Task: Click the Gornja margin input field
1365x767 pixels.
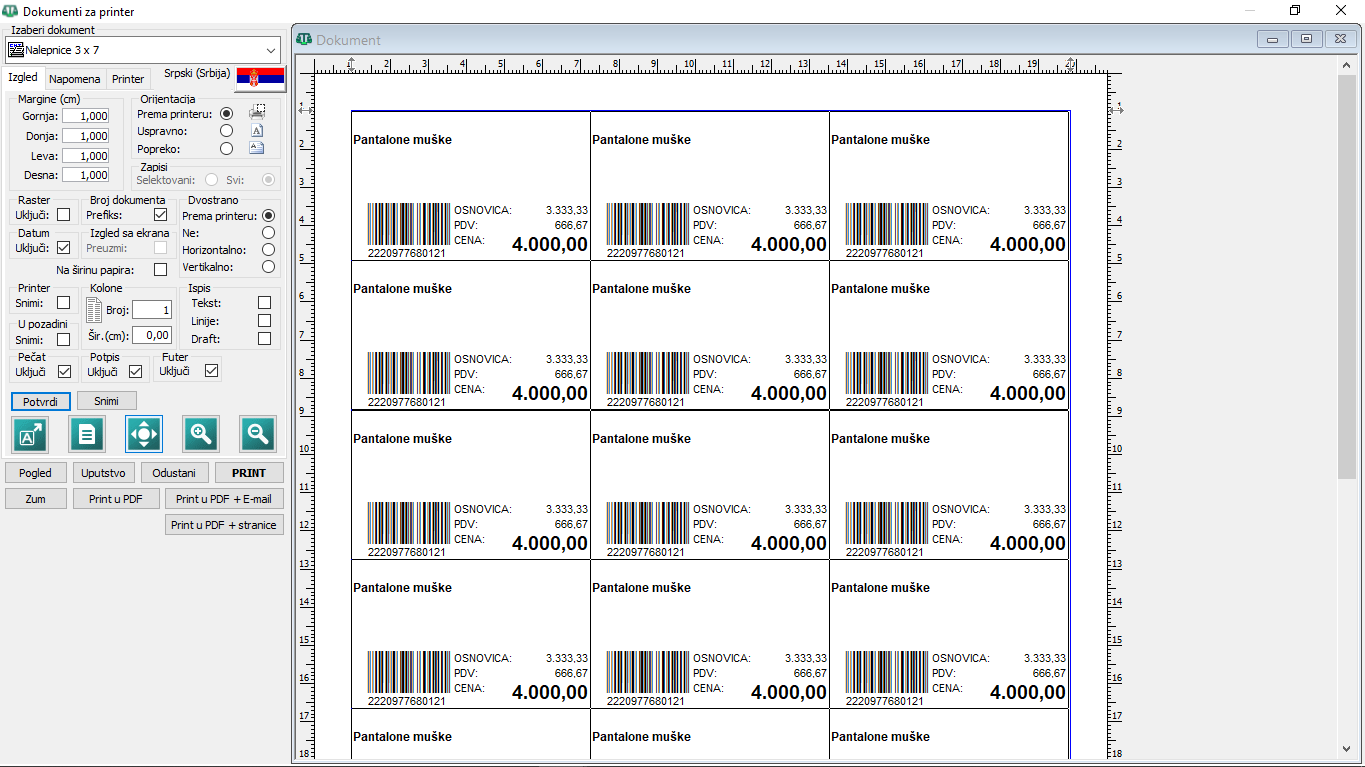Action: (86, 116)
